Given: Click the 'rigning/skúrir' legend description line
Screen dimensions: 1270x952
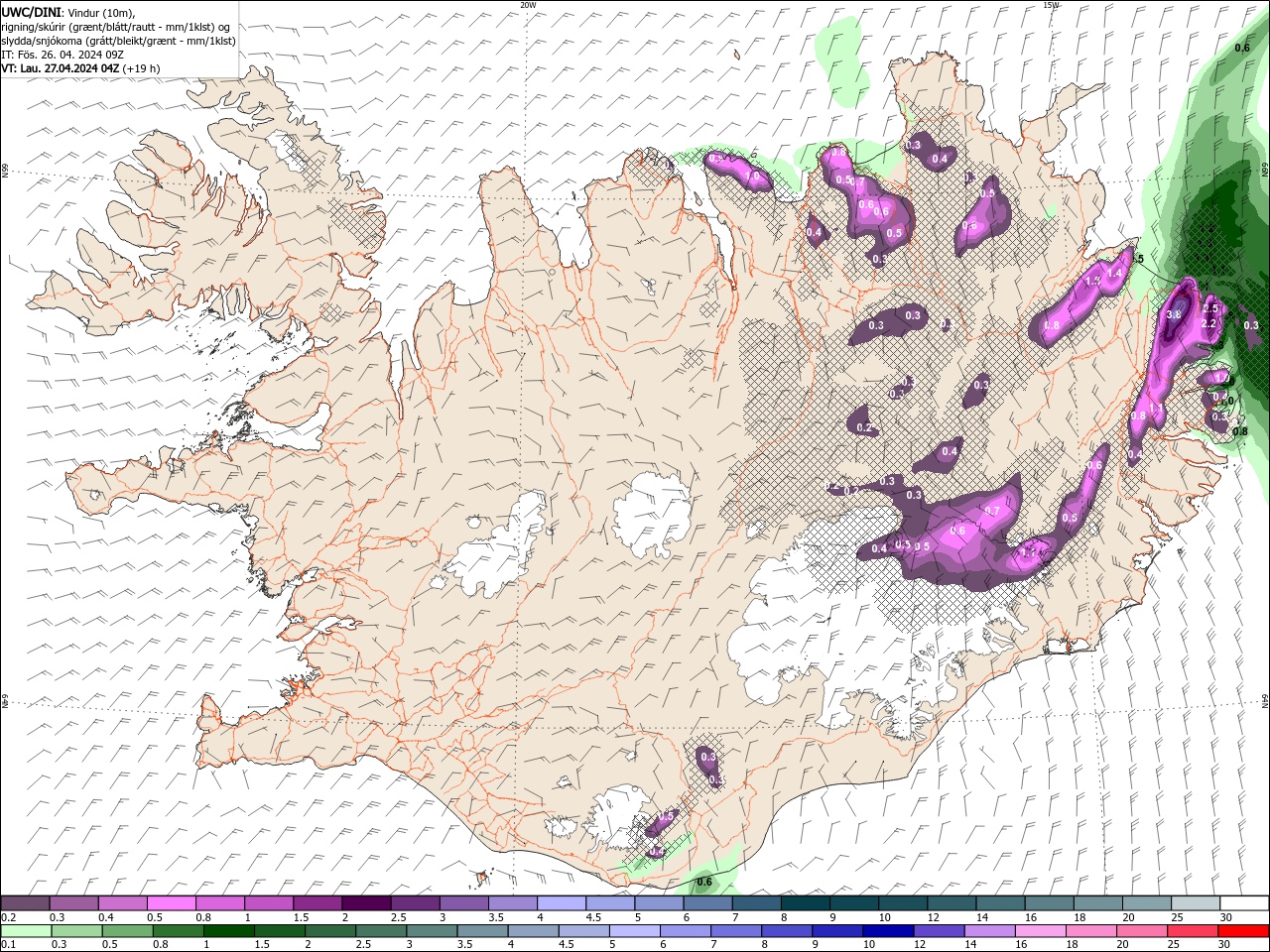Looking at the screenshot, I should pos(116,27).
